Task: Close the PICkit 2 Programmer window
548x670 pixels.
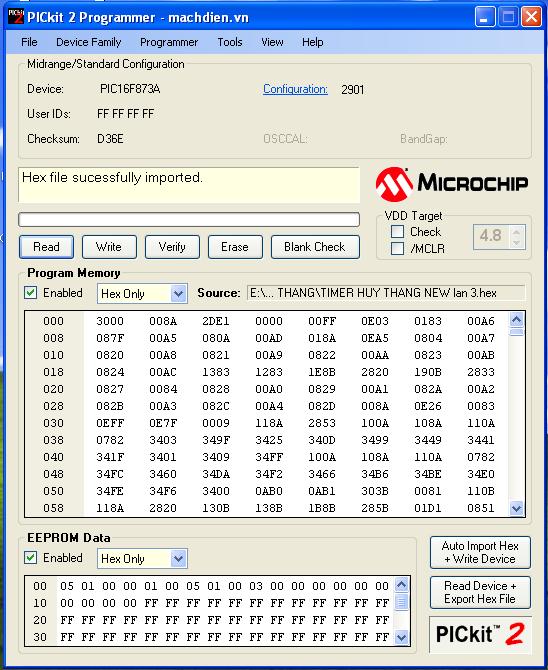Action: pos(531,17)
